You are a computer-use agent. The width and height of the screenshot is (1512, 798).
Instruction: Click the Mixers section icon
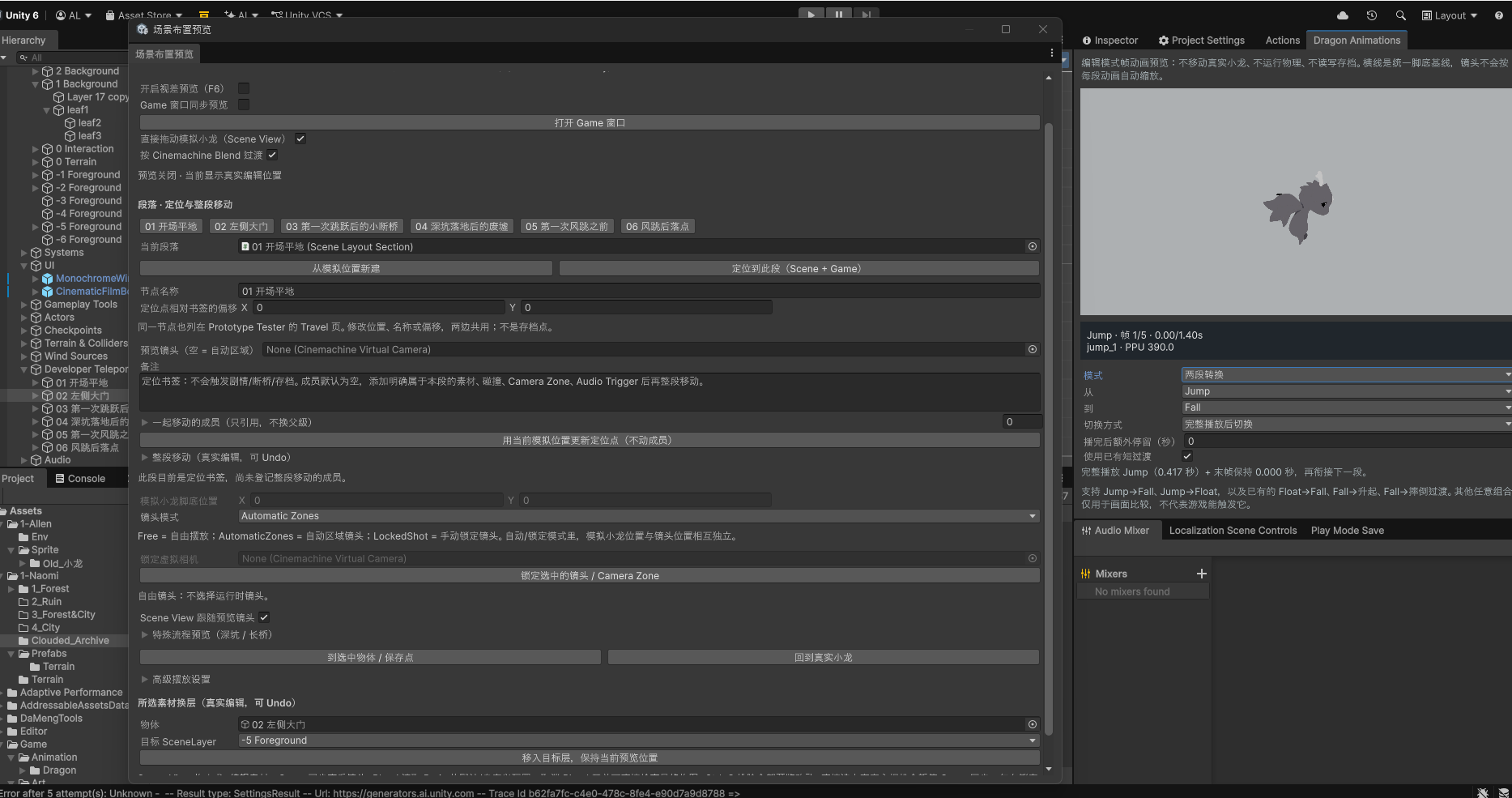click(1086, 574)
